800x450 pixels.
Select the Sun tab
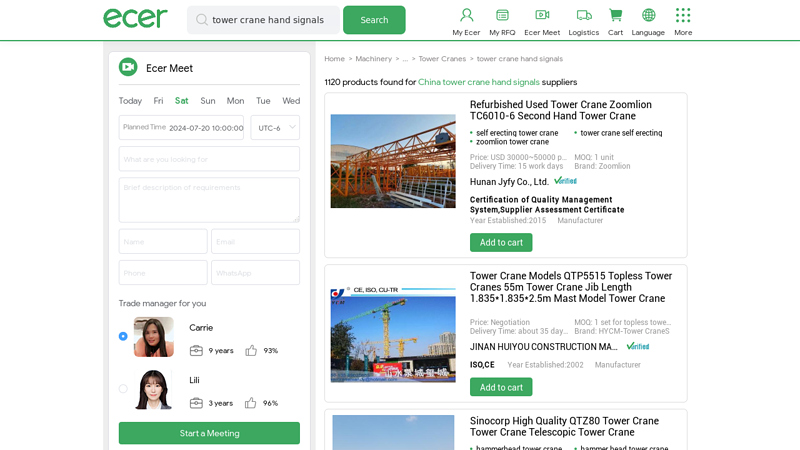208,101
